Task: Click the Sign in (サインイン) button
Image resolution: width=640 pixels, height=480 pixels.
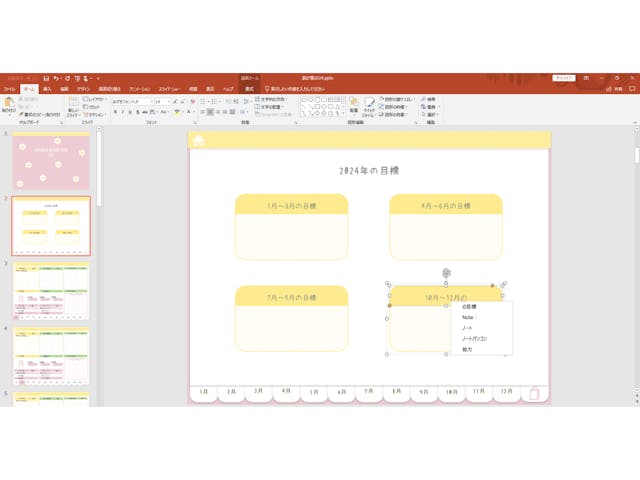Action: tap(565, 78)
